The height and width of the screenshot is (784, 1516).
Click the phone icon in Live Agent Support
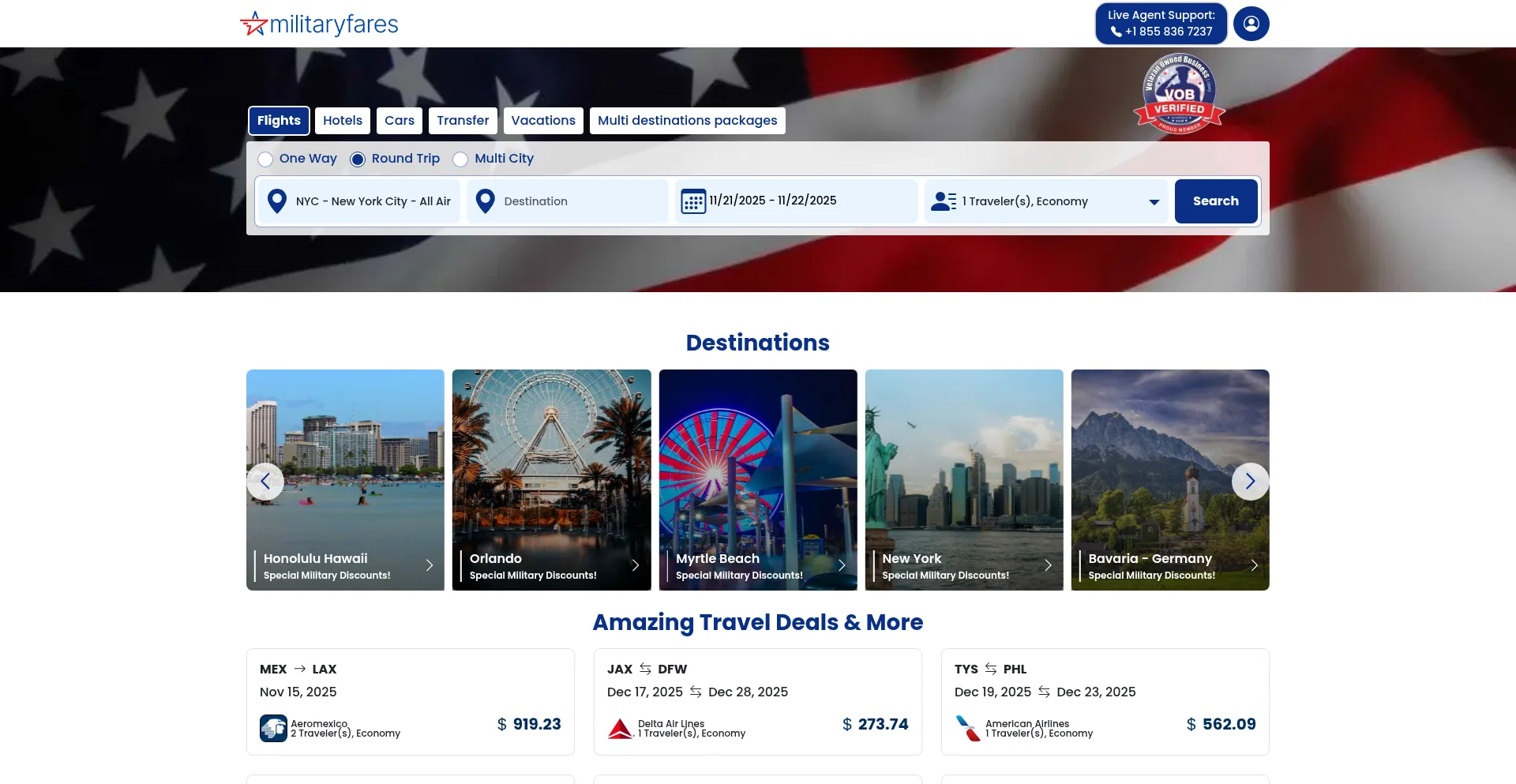coord(1116,32)
